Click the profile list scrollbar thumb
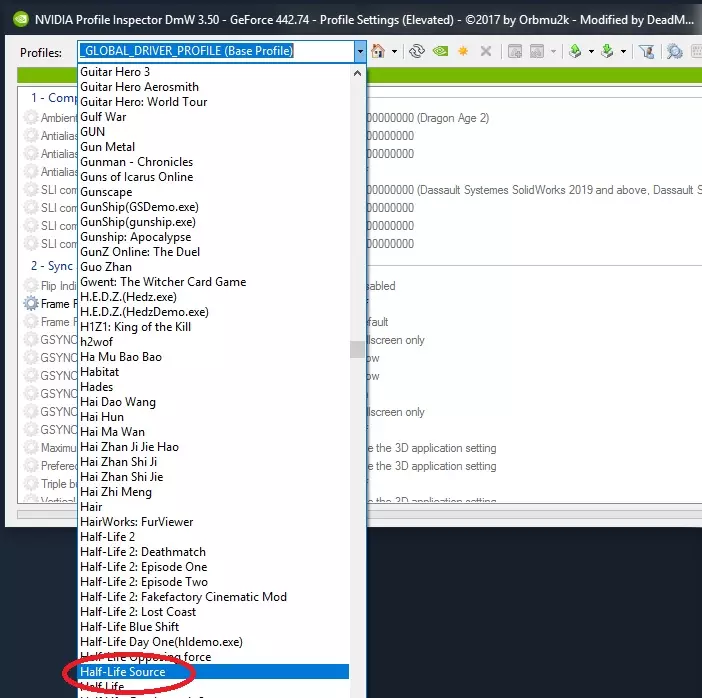 coord(357,349)
